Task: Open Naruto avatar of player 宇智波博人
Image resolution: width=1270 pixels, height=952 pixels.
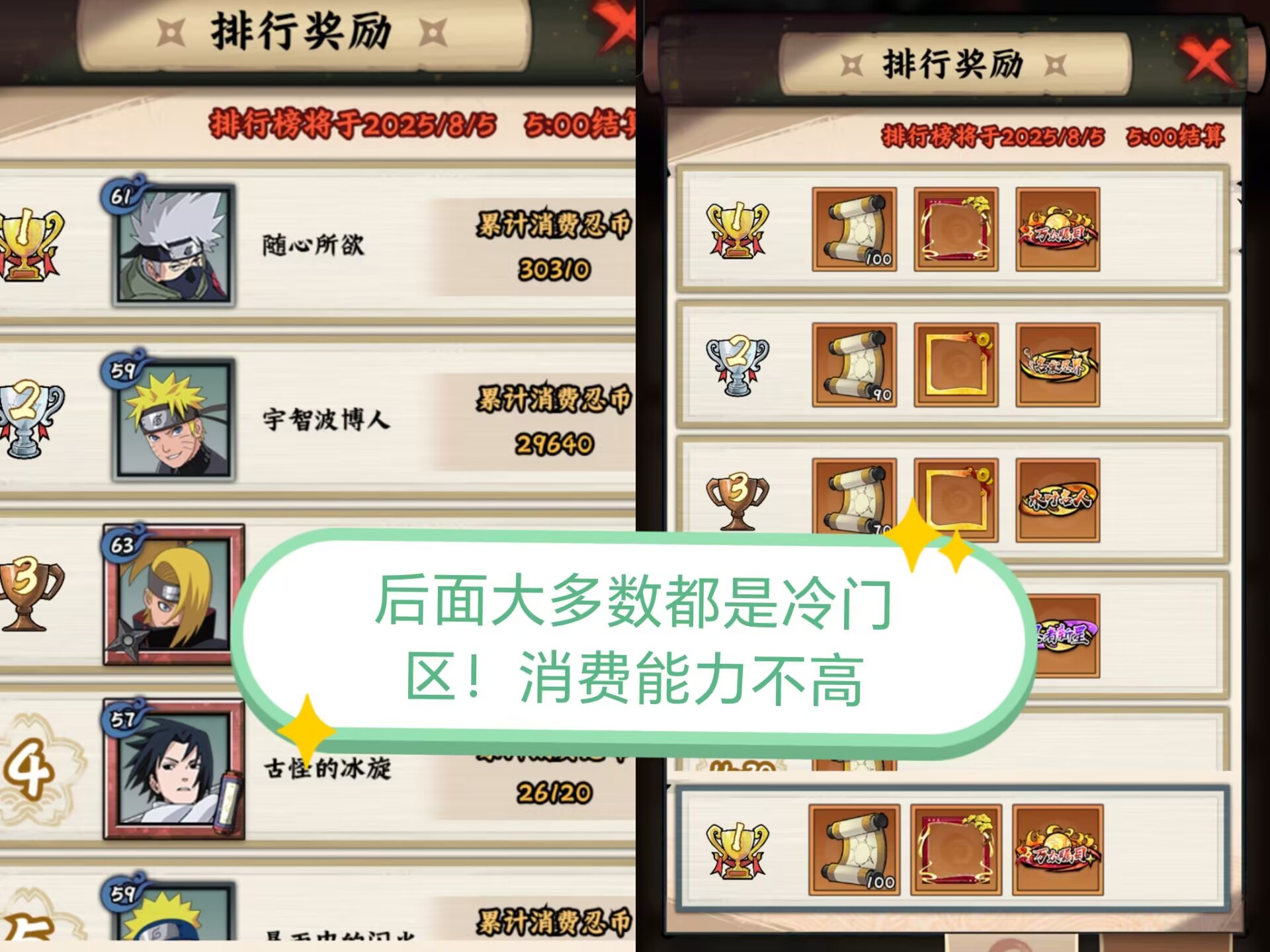Action: click(174, 420)
